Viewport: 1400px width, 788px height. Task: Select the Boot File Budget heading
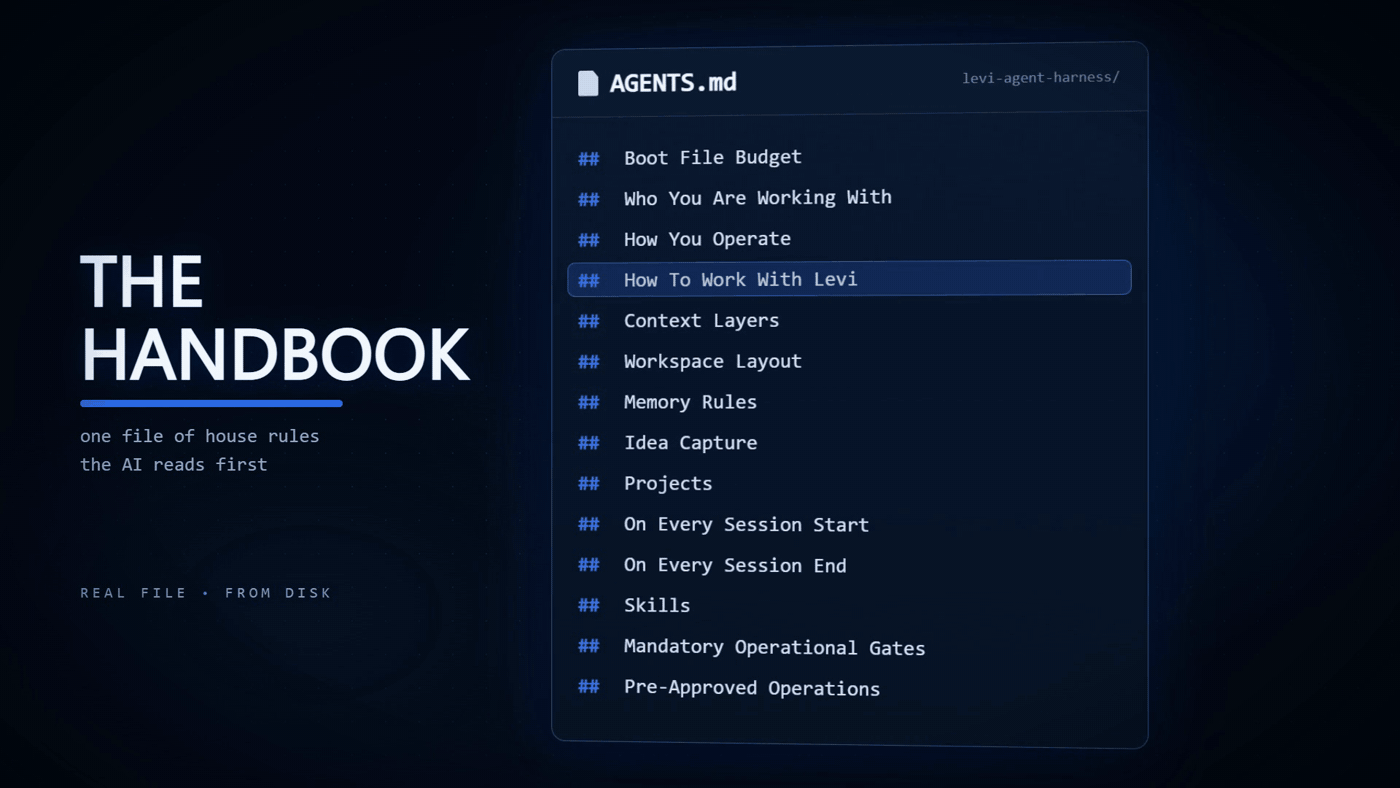(713, 157)
